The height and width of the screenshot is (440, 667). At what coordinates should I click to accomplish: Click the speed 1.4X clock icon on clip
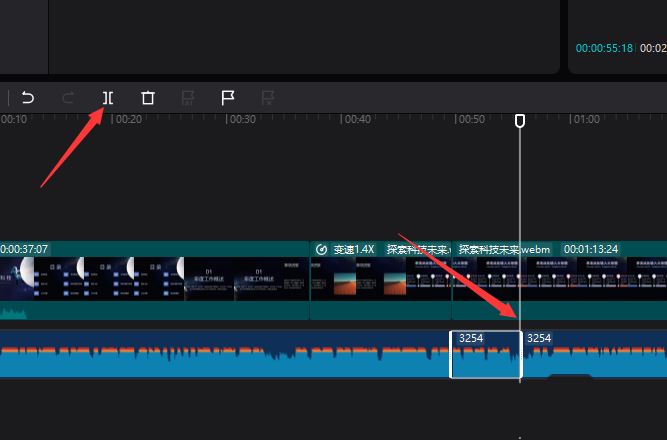(321, 249)
